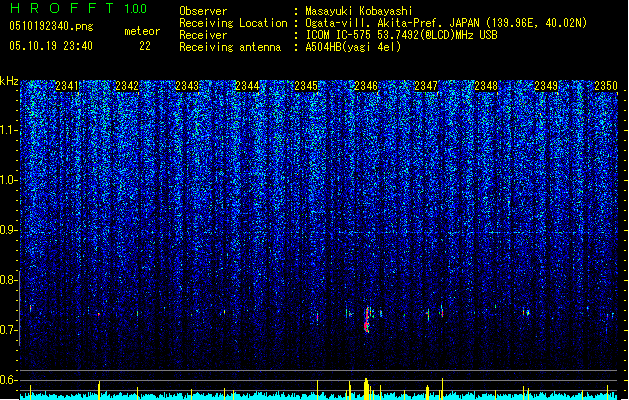The width and height of the screenshot is (629, 400).
Task: Click the Receiving antenna label
Action: [x=230, y=47]
